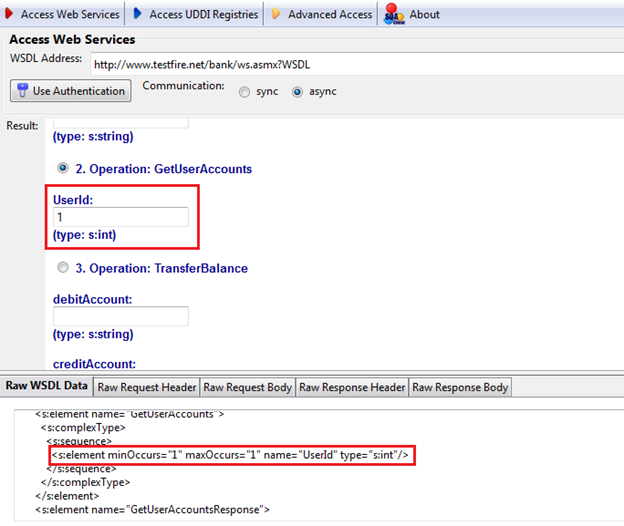624x526 pixels.
Task: Click the Use Authentication button
Action: coord(71,91)
